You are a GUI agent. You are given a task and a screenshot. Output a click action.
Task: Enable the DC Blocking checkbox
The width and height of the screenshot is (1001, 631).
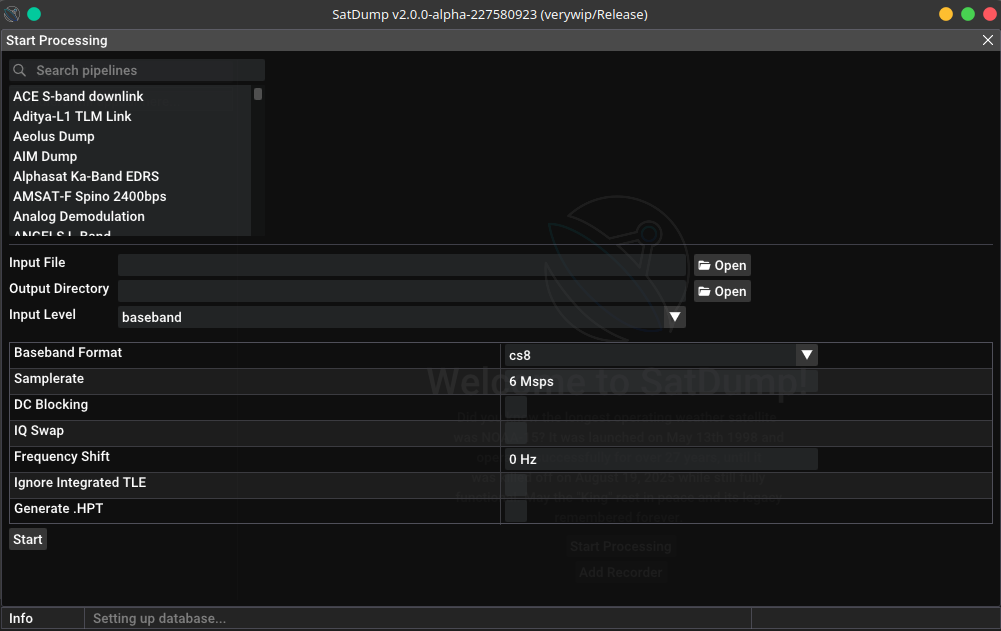point(516,407)
